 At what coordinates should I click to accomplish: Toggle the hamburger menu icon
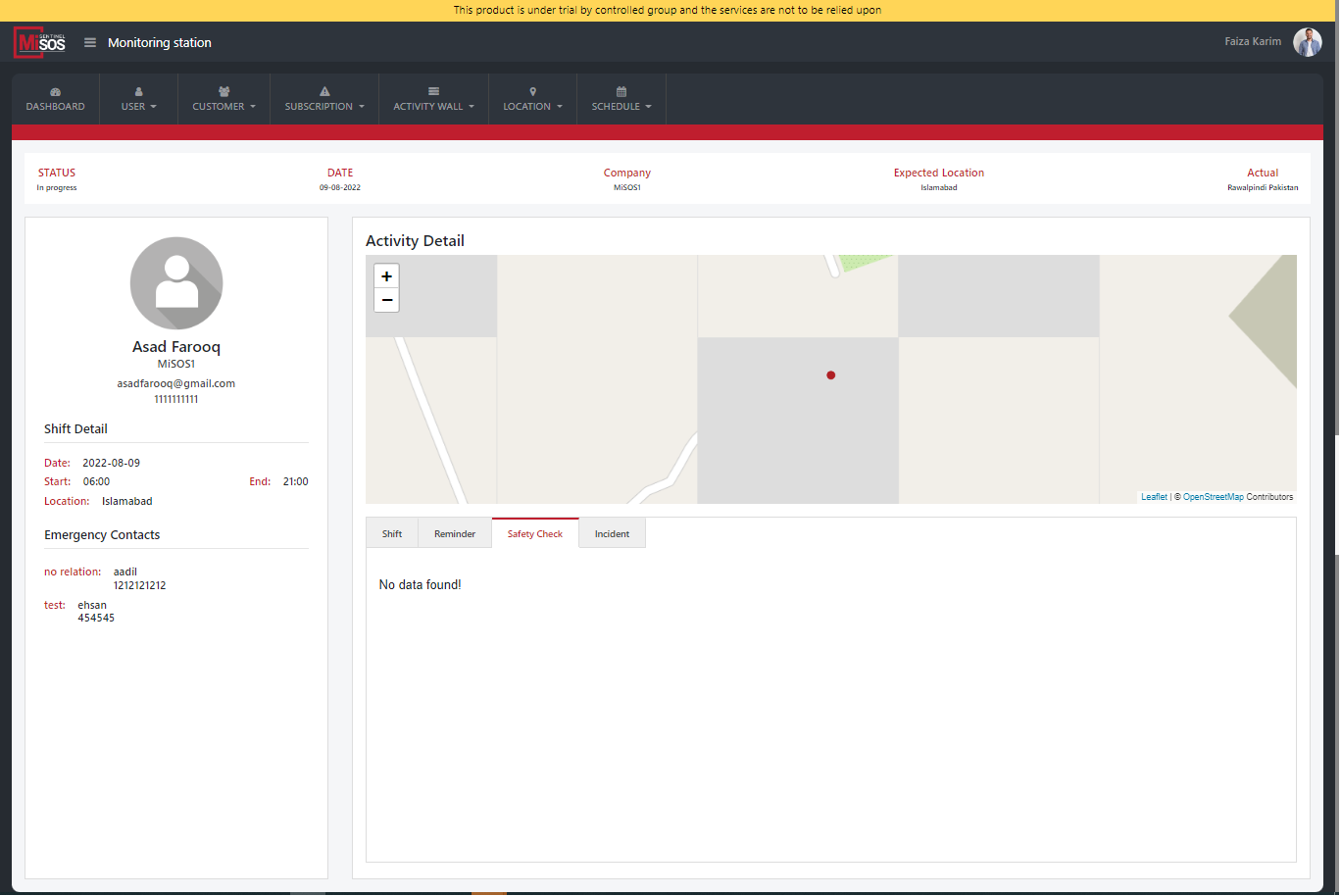tap(90, 43)
